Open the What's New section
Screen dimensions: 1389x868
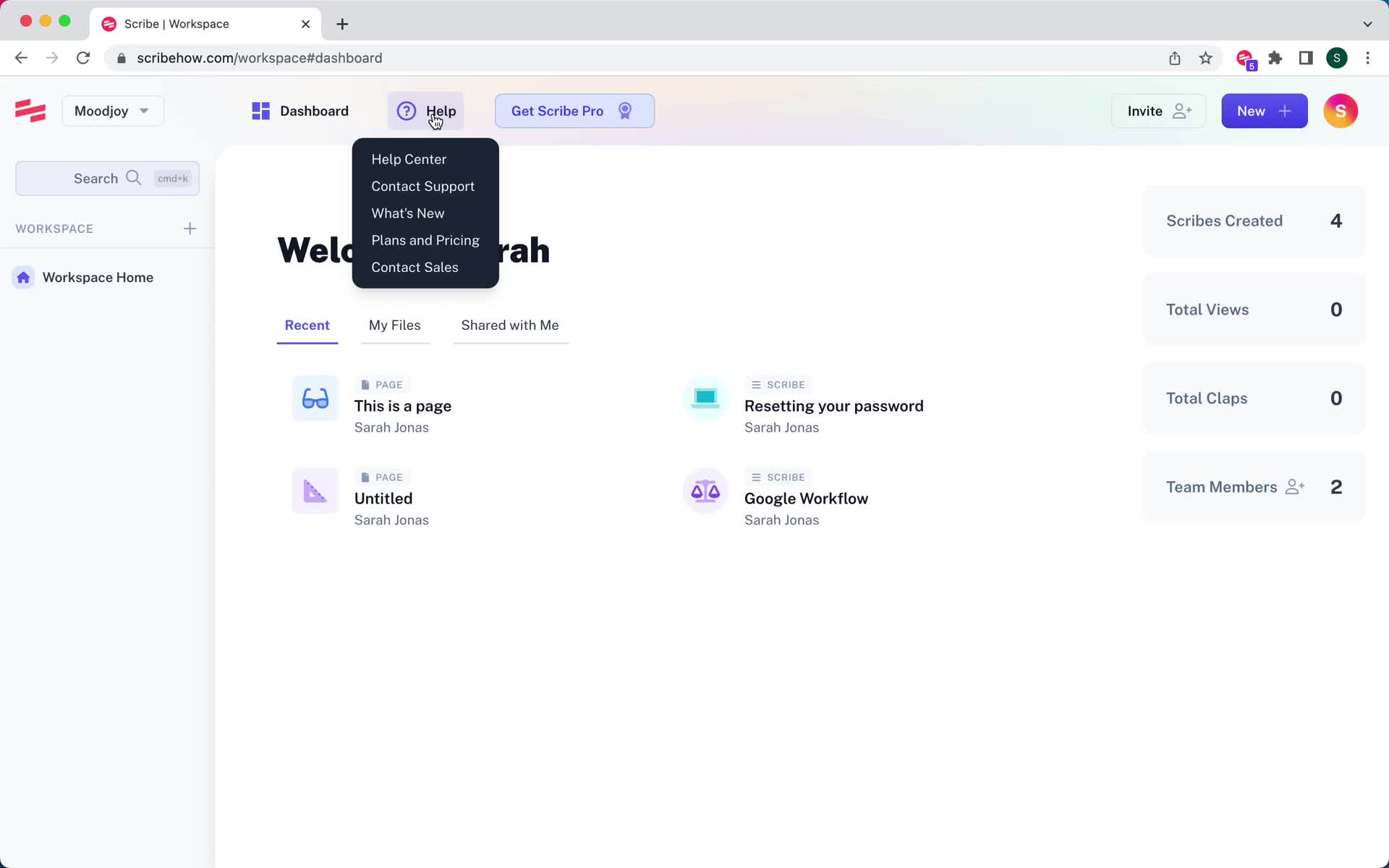tap(407, 213)
